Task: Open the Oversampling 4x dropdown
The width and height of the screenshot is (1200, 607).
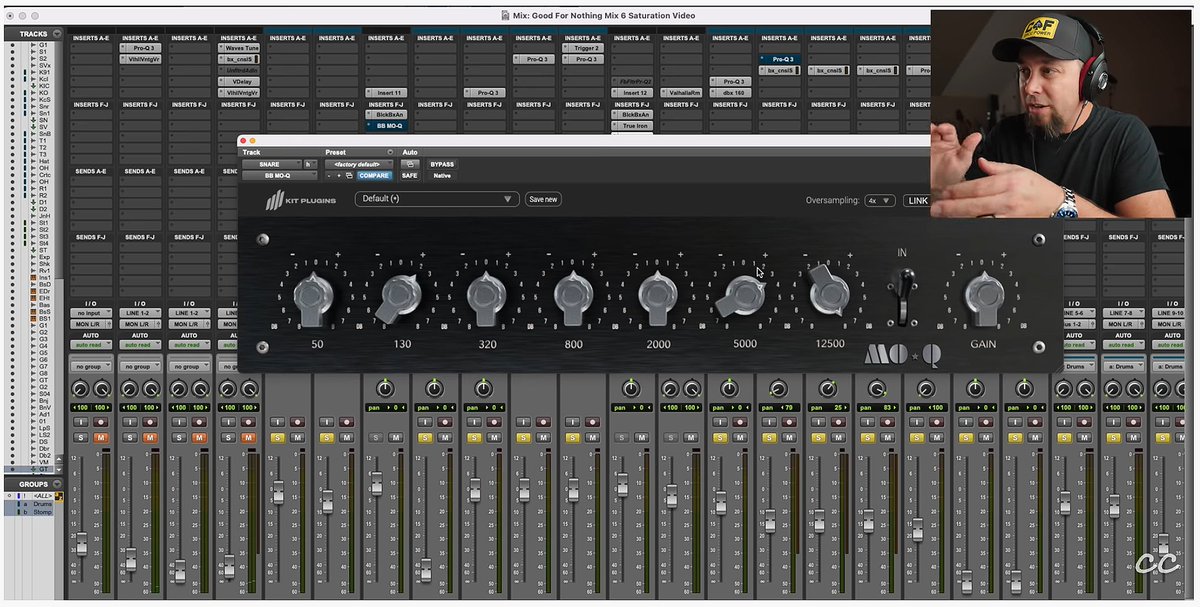Action: [881, 201]
